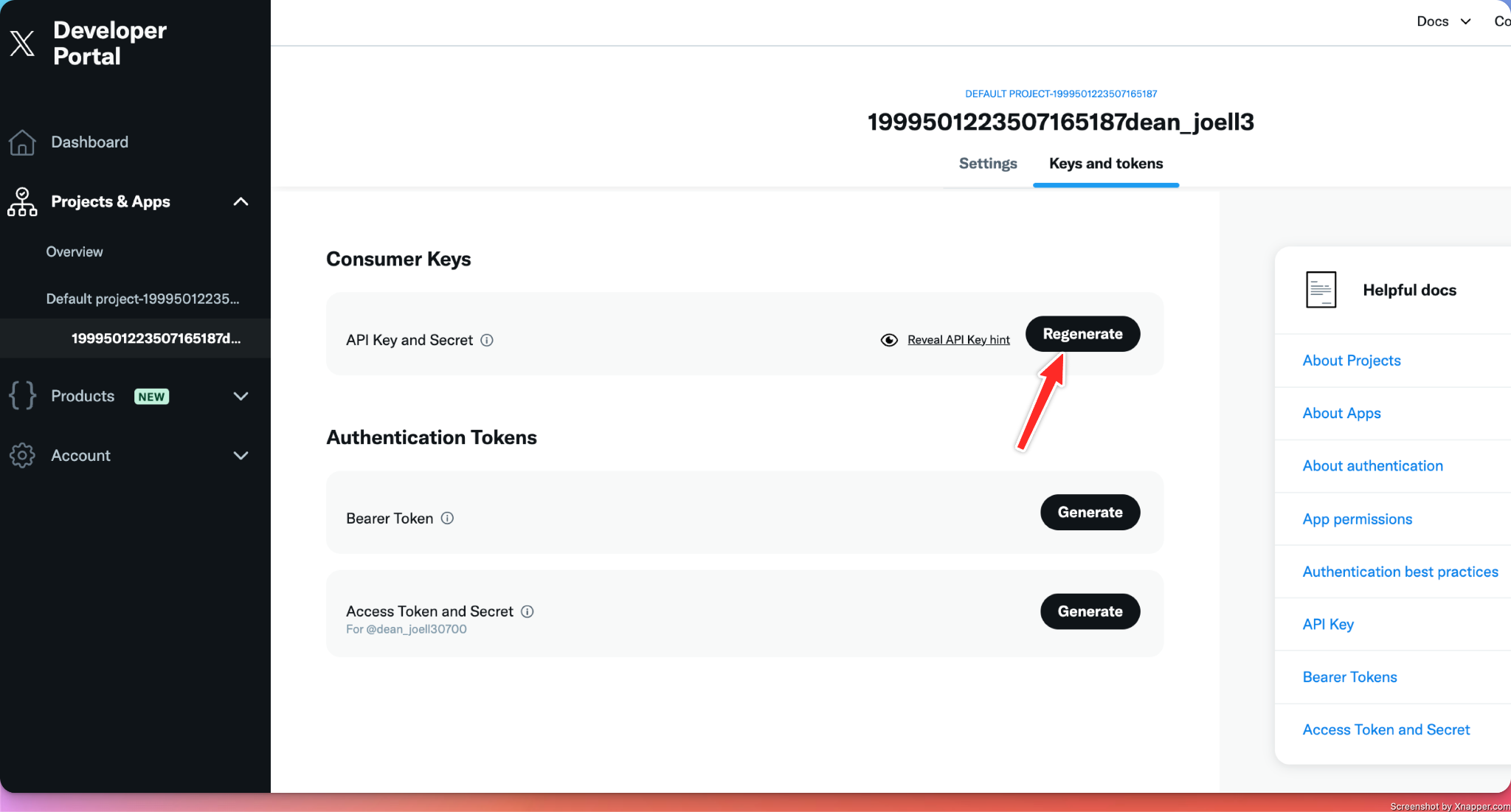Expand the Account menu chevron
The width and height of the screenshot is (1511, 812).
click(241, 456)
